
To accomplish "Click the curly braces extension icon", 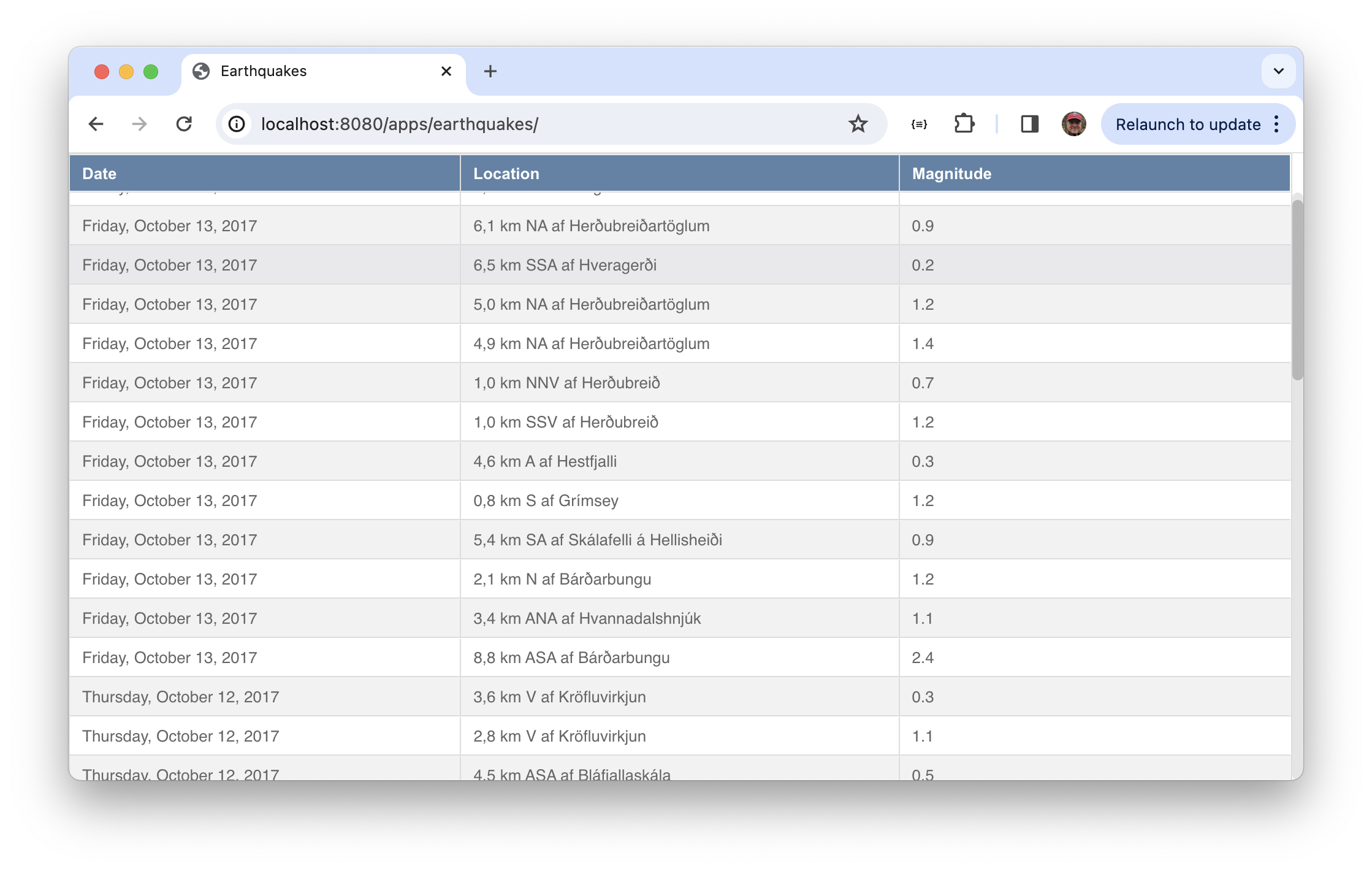I will point(919,125).
